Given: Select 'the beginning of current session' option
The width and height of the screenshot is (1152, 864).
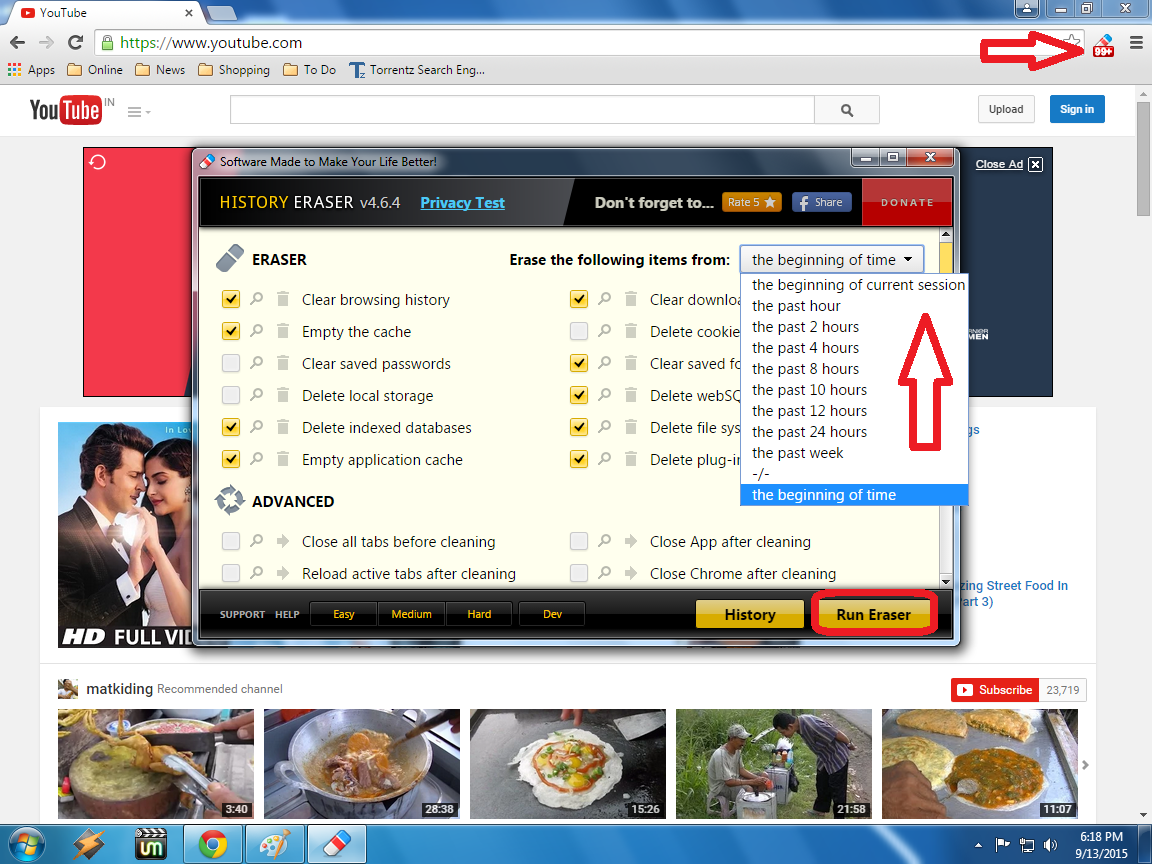Looking at the screenshot, I should click(x=854, y=285).
